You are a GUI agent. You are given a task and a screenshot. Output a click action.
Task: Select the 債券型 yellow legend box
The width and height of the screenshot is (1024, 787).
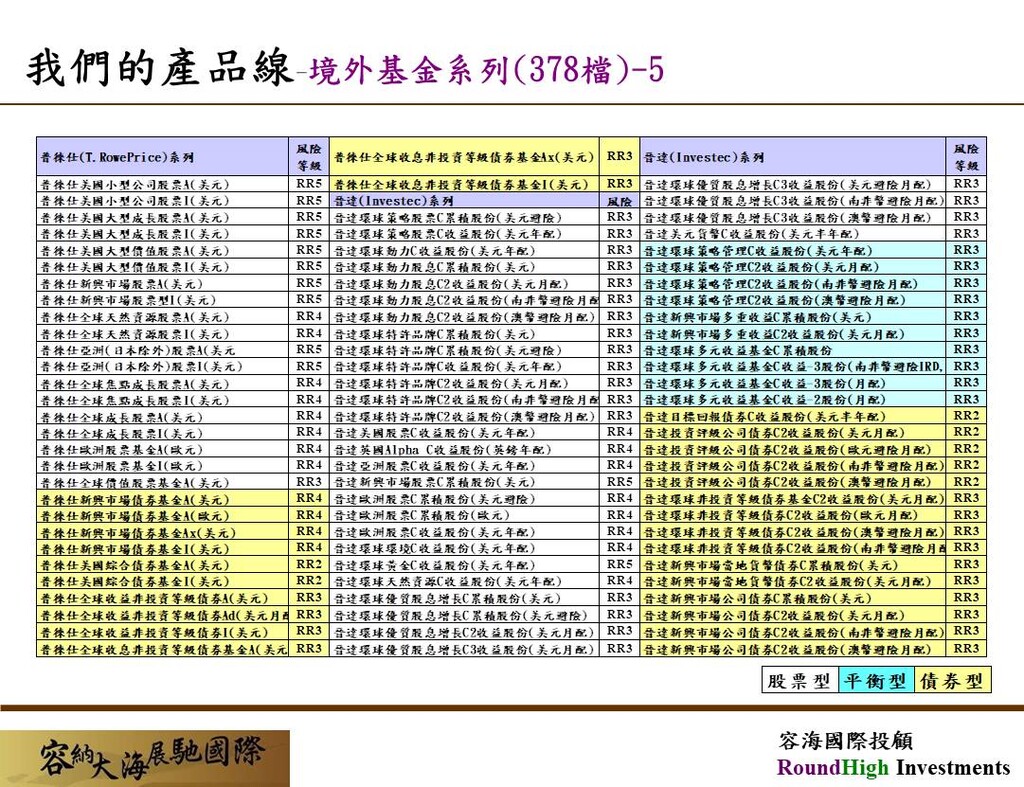[x=952, y=681]
